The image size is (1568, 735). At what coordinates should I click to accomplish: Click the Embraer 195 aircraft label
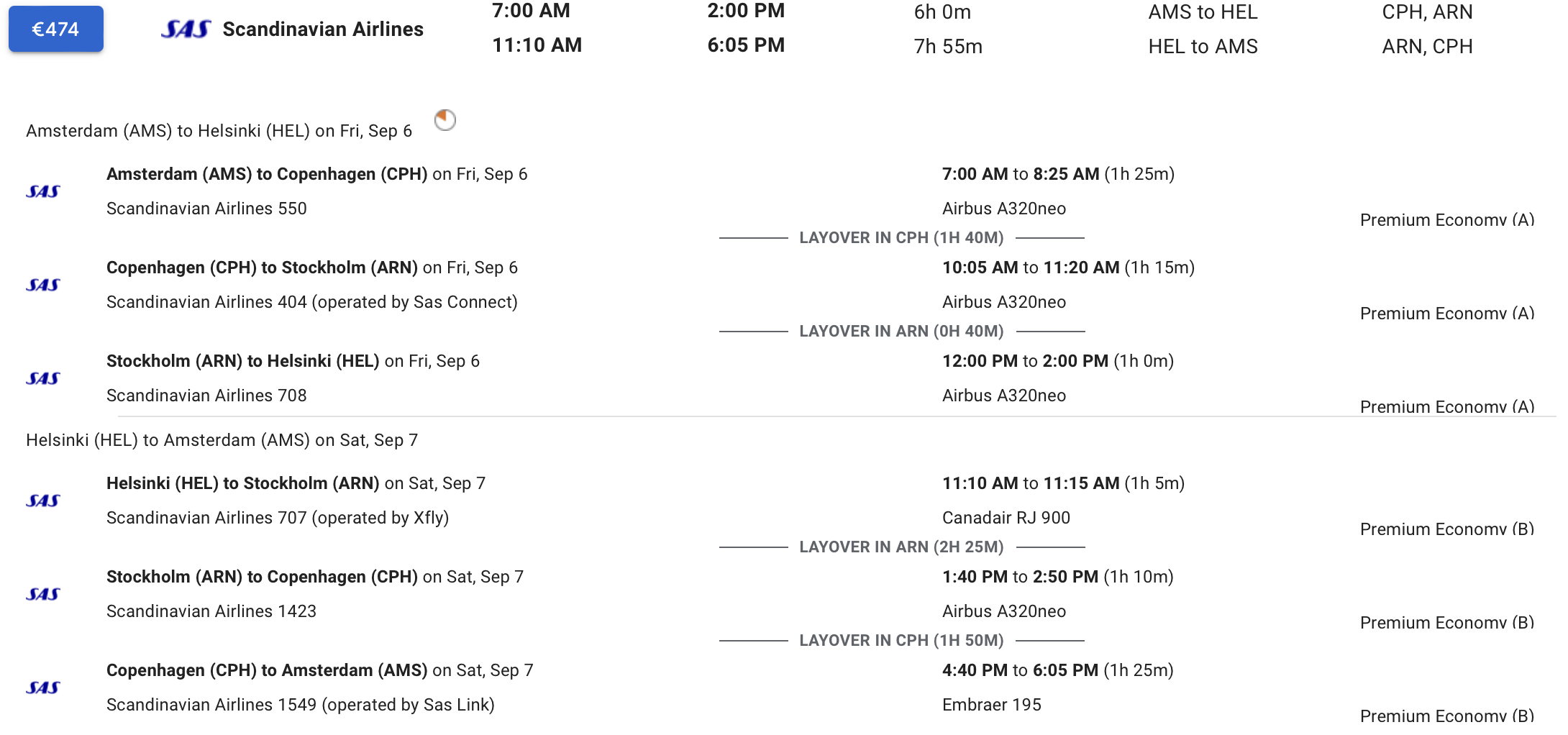(992, 705)
